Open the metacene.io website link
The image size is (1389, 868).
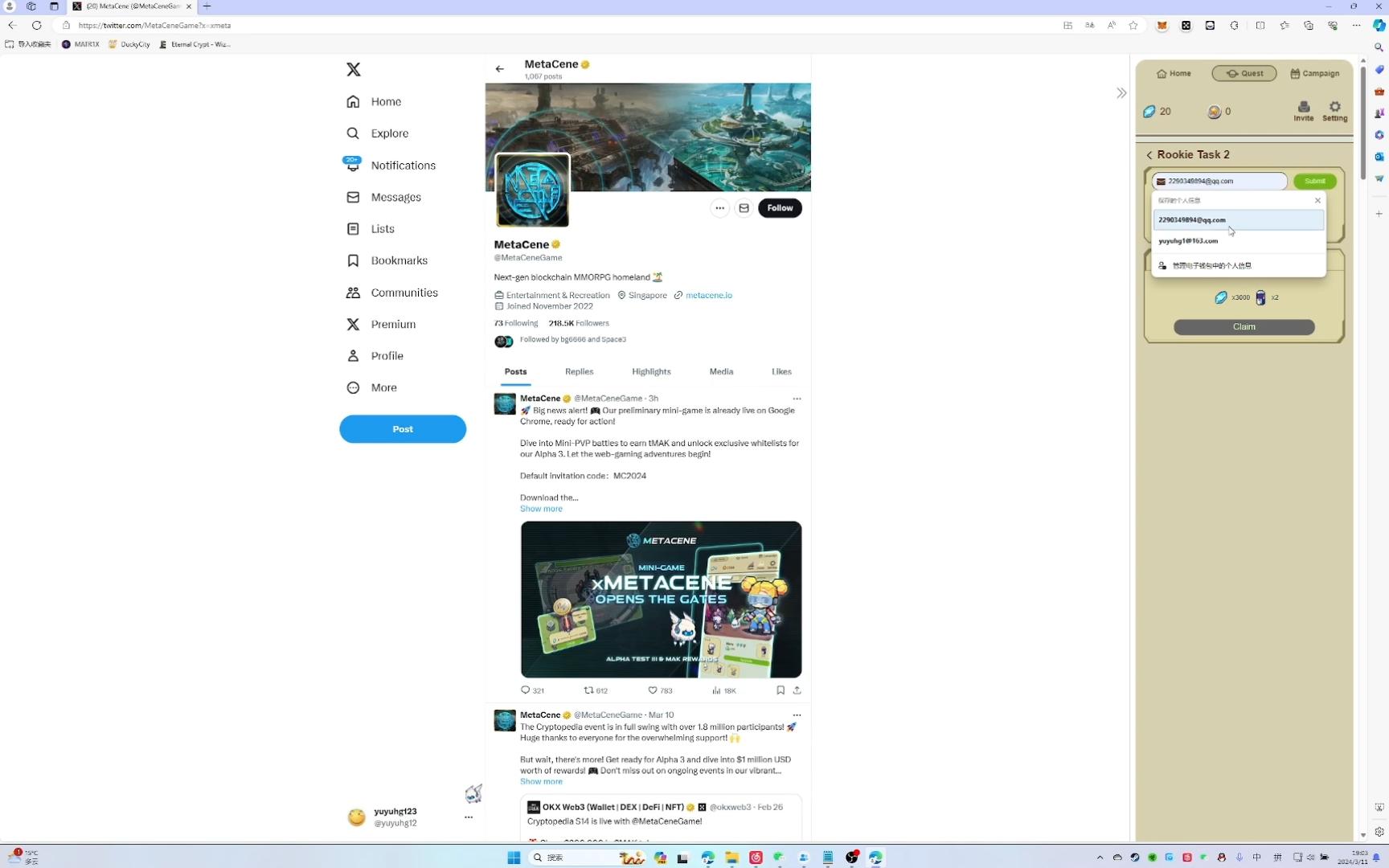[709, 296]
